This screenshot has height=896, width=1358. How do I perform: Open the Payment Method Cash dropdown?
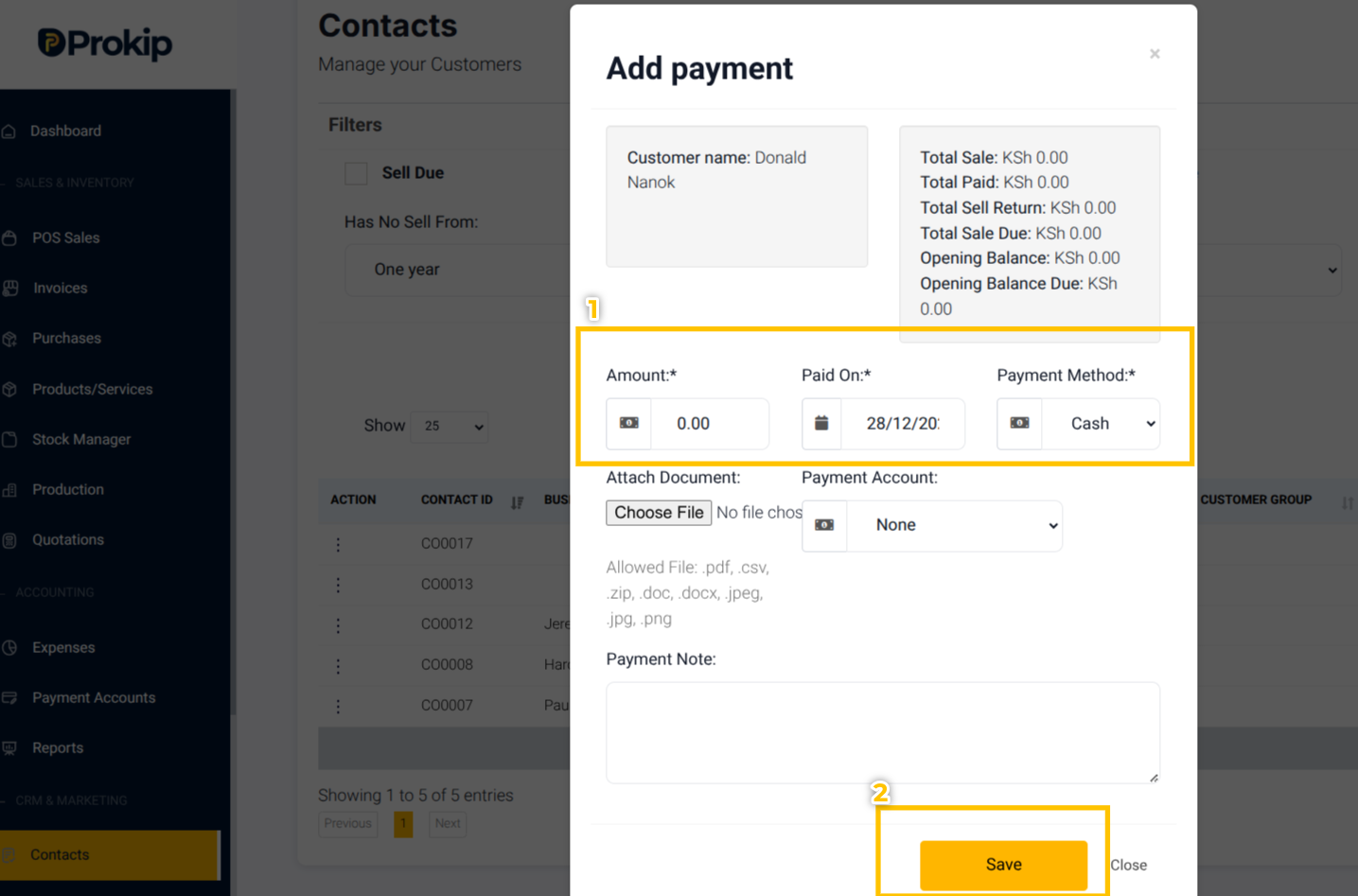click(1101, 423)
